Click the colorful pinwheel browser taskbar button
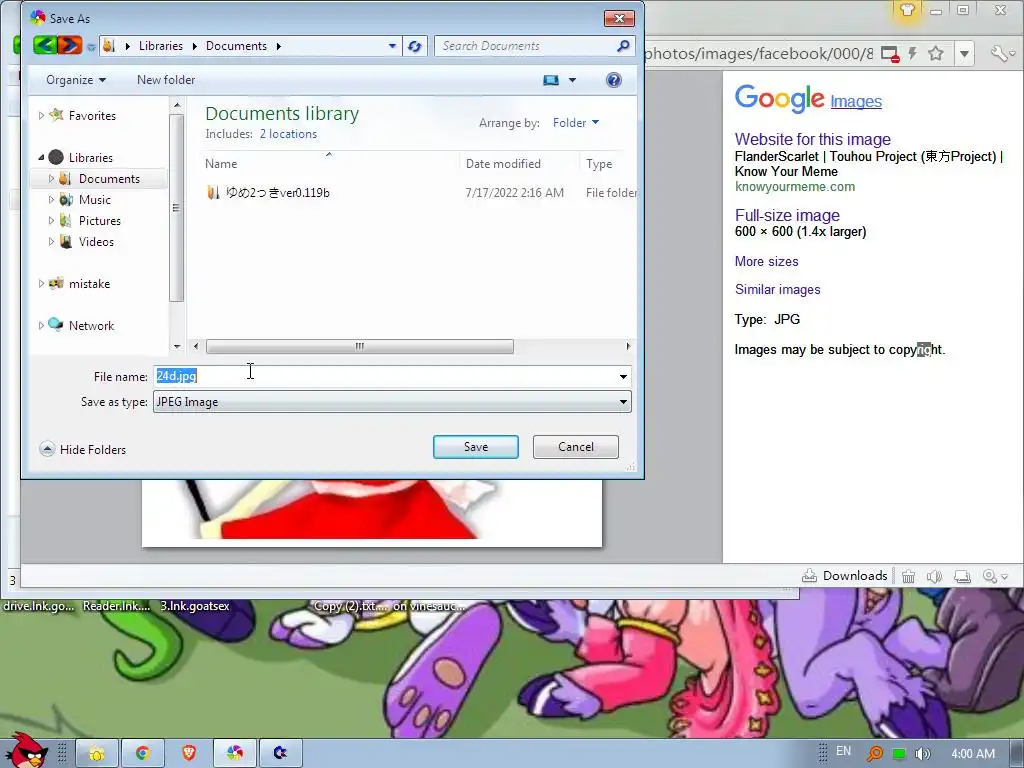The width and height of the screenshot is (1024, 768). point(235,754)
